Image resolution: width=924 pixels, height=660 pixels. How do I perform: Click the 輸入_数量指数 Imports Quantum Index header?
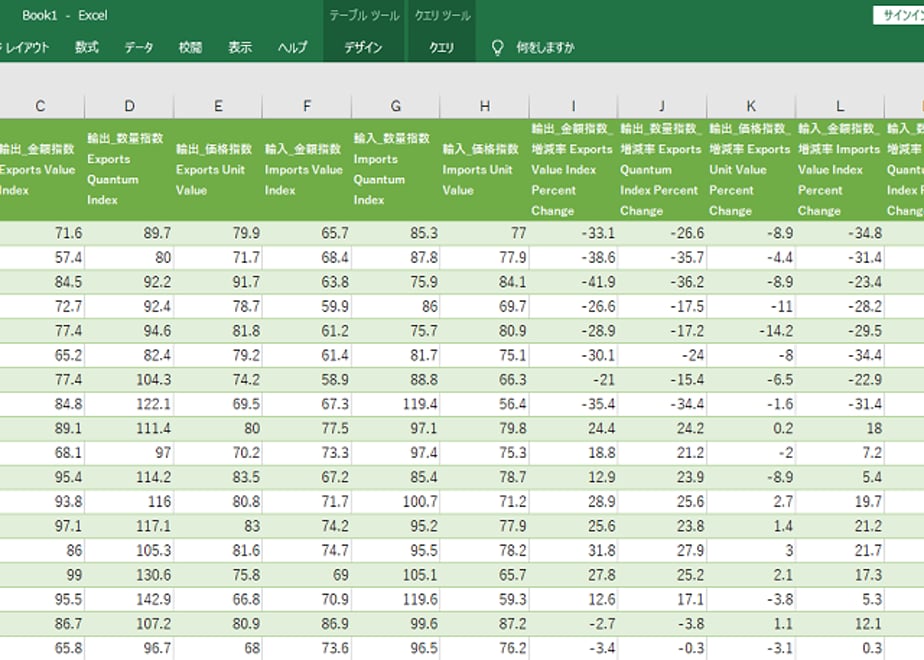pyautogui.click(x=395, y=170)
